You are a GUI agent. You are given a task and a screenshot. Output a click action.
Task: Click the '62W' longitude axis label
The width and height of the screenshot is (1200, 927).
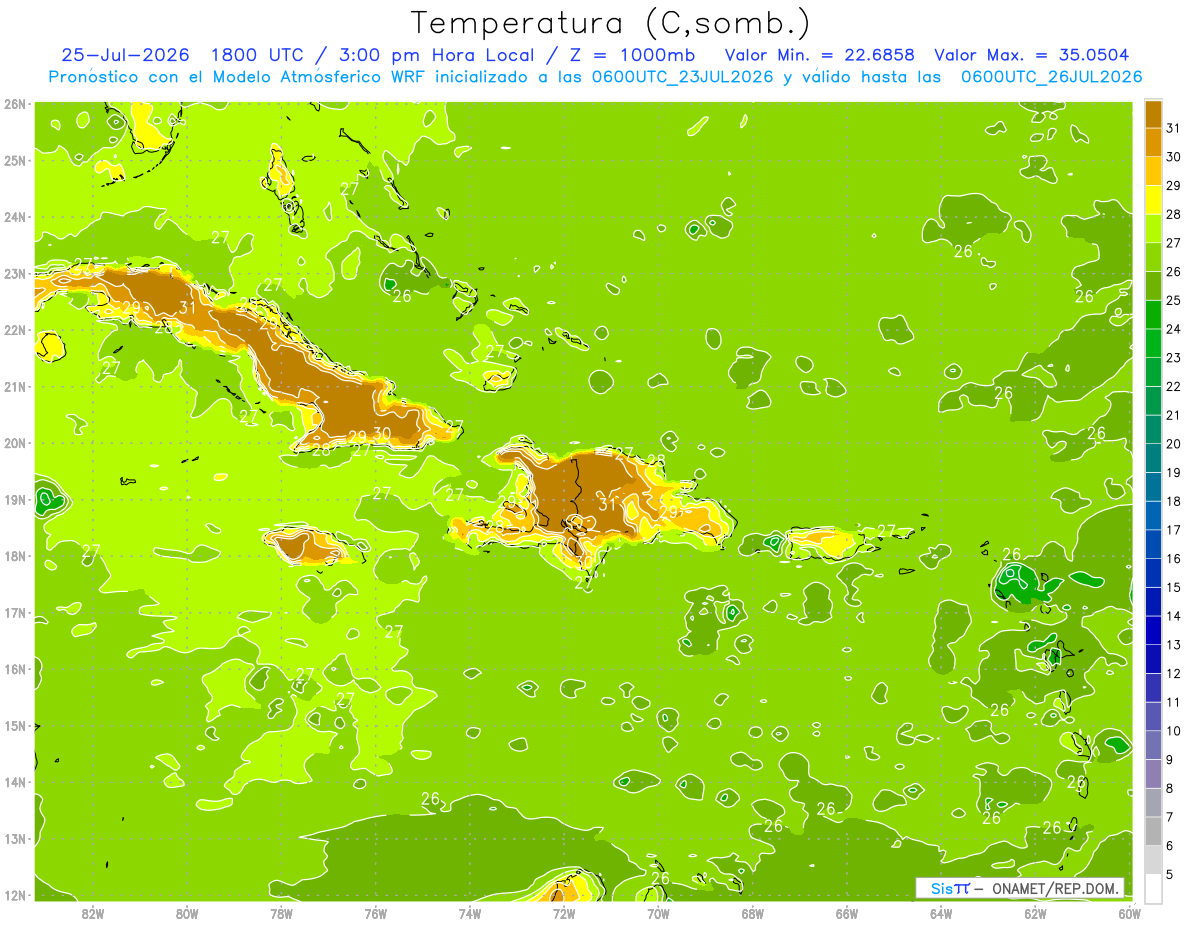1035,912
